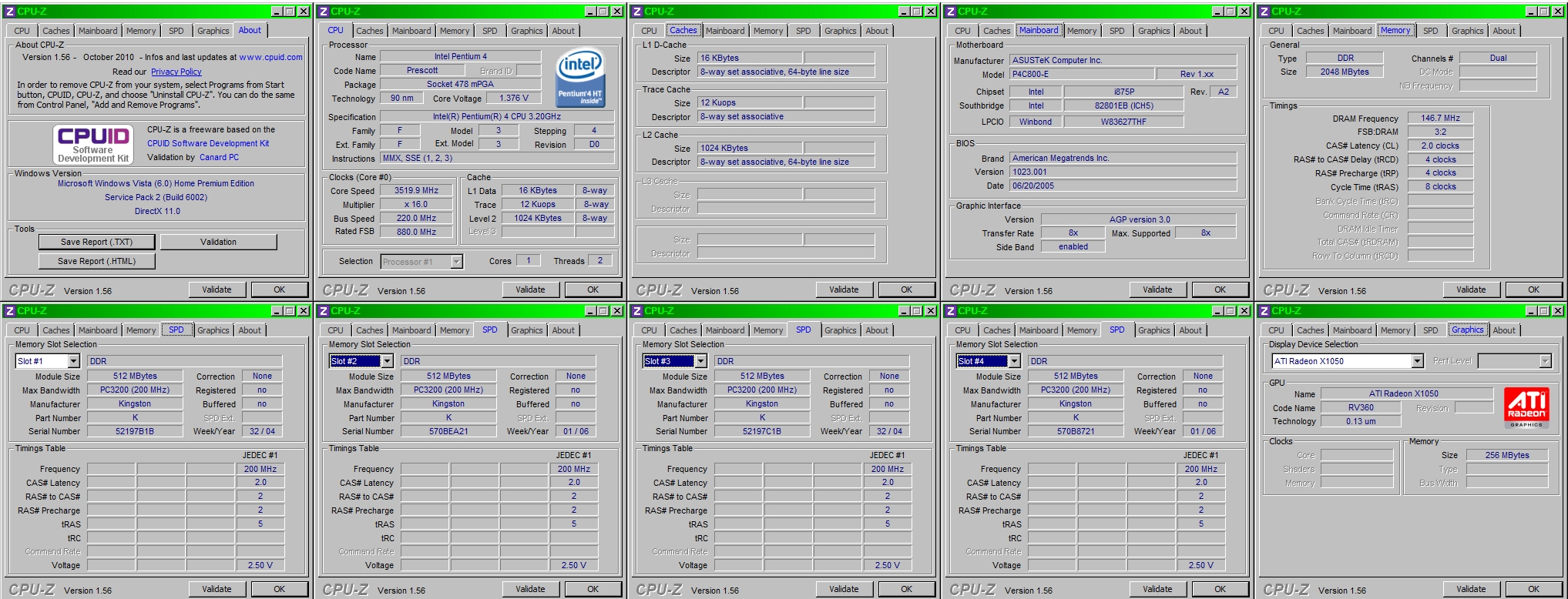Open the Graphics tab in the Slot #4 window
The width and height of the screenshot is (1568, 599).
point(1154,330)
